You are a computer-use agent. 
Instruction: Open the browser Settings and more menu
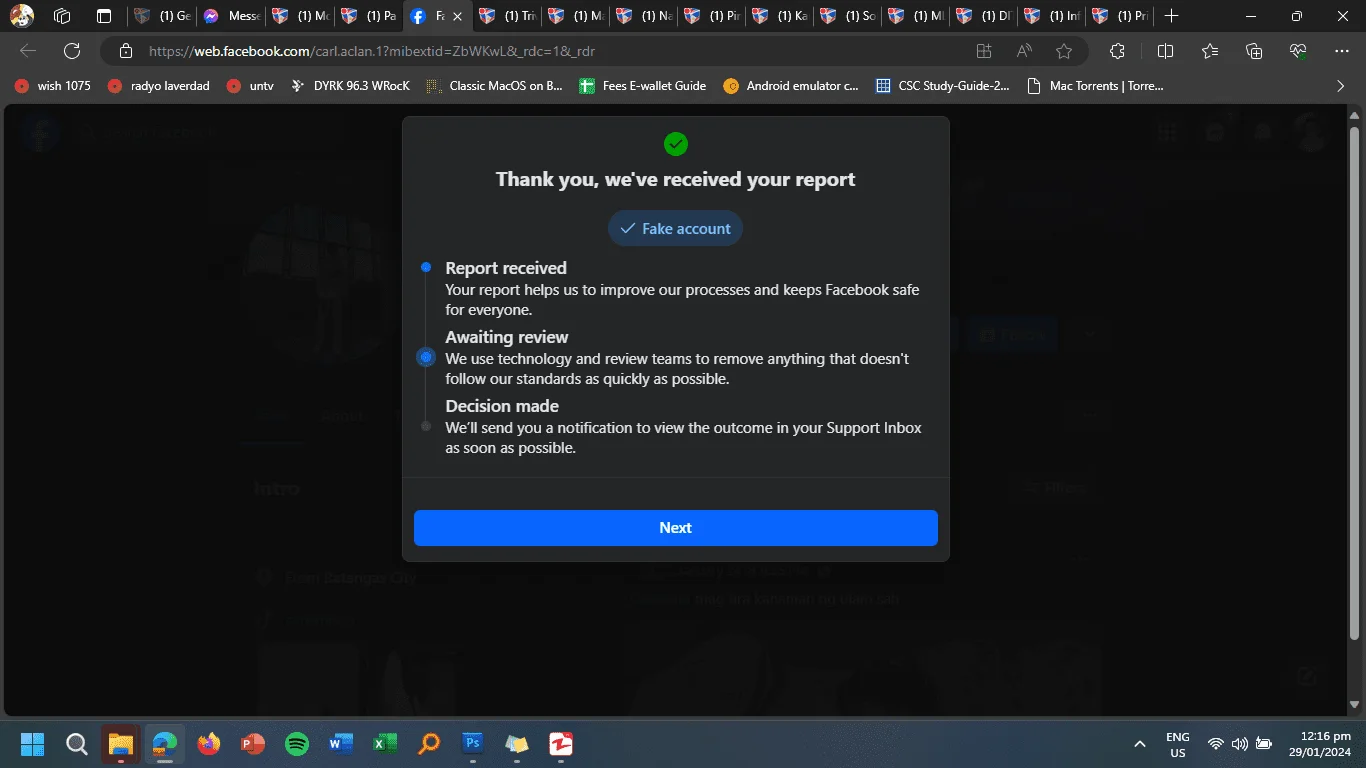tap(1342, 51)
